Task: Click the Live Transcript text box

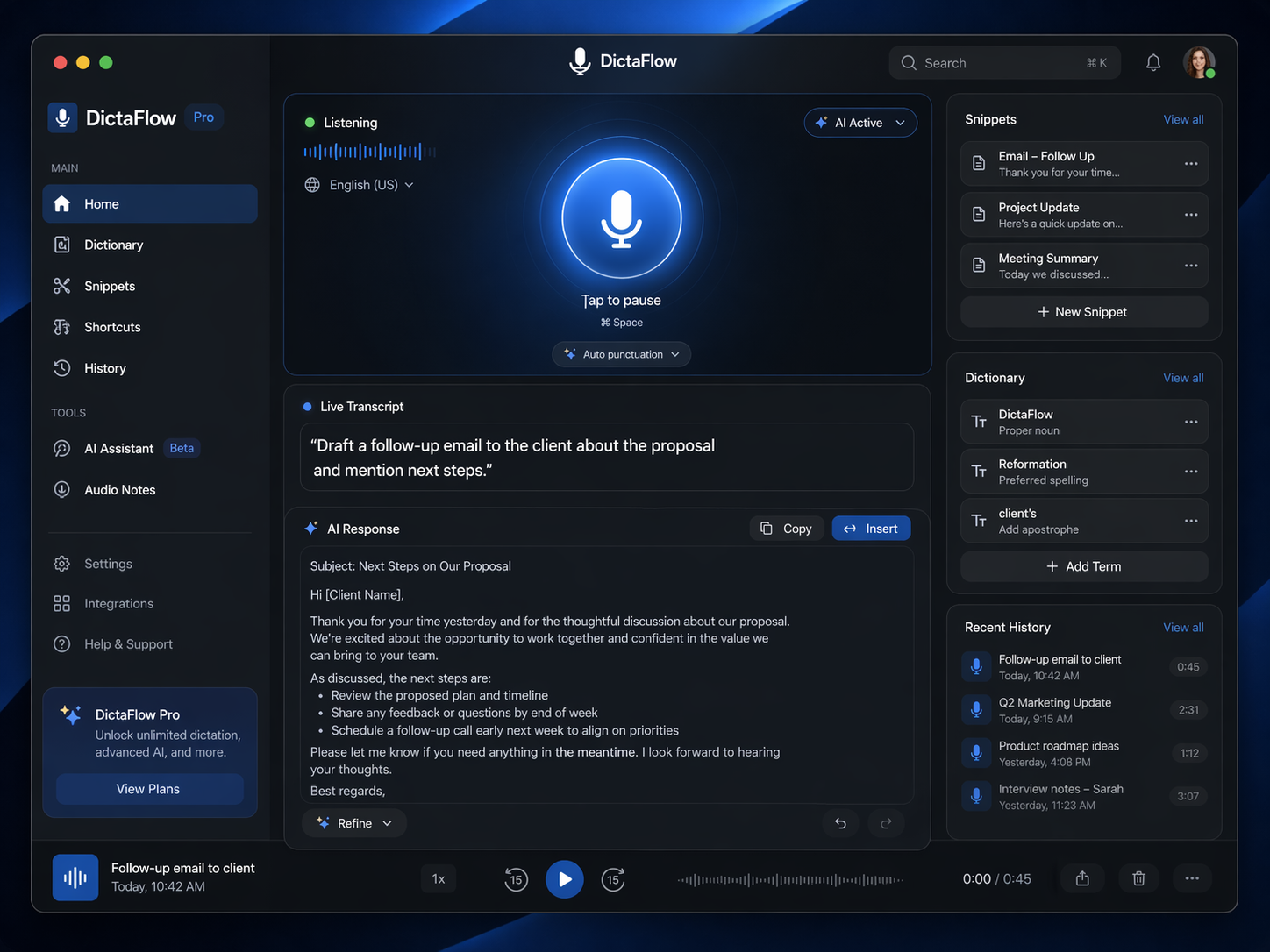Action: point(607,458)
